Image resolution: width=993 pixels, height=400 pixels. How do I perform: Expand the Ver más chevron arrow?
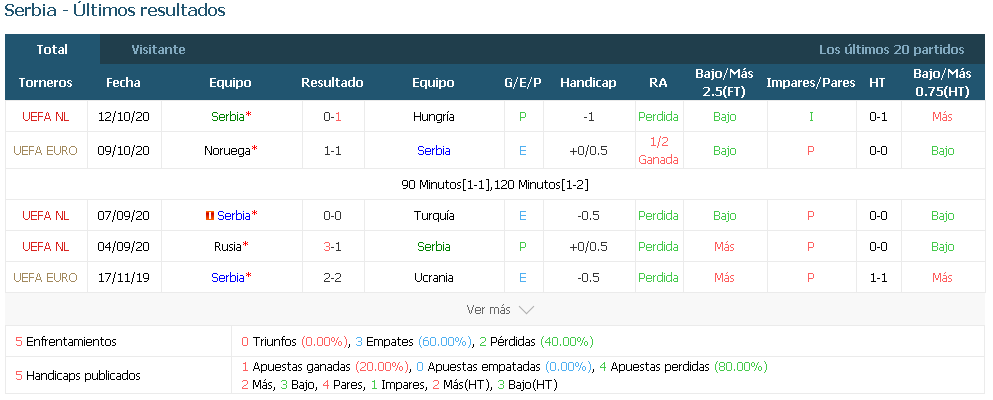point(526,310)
